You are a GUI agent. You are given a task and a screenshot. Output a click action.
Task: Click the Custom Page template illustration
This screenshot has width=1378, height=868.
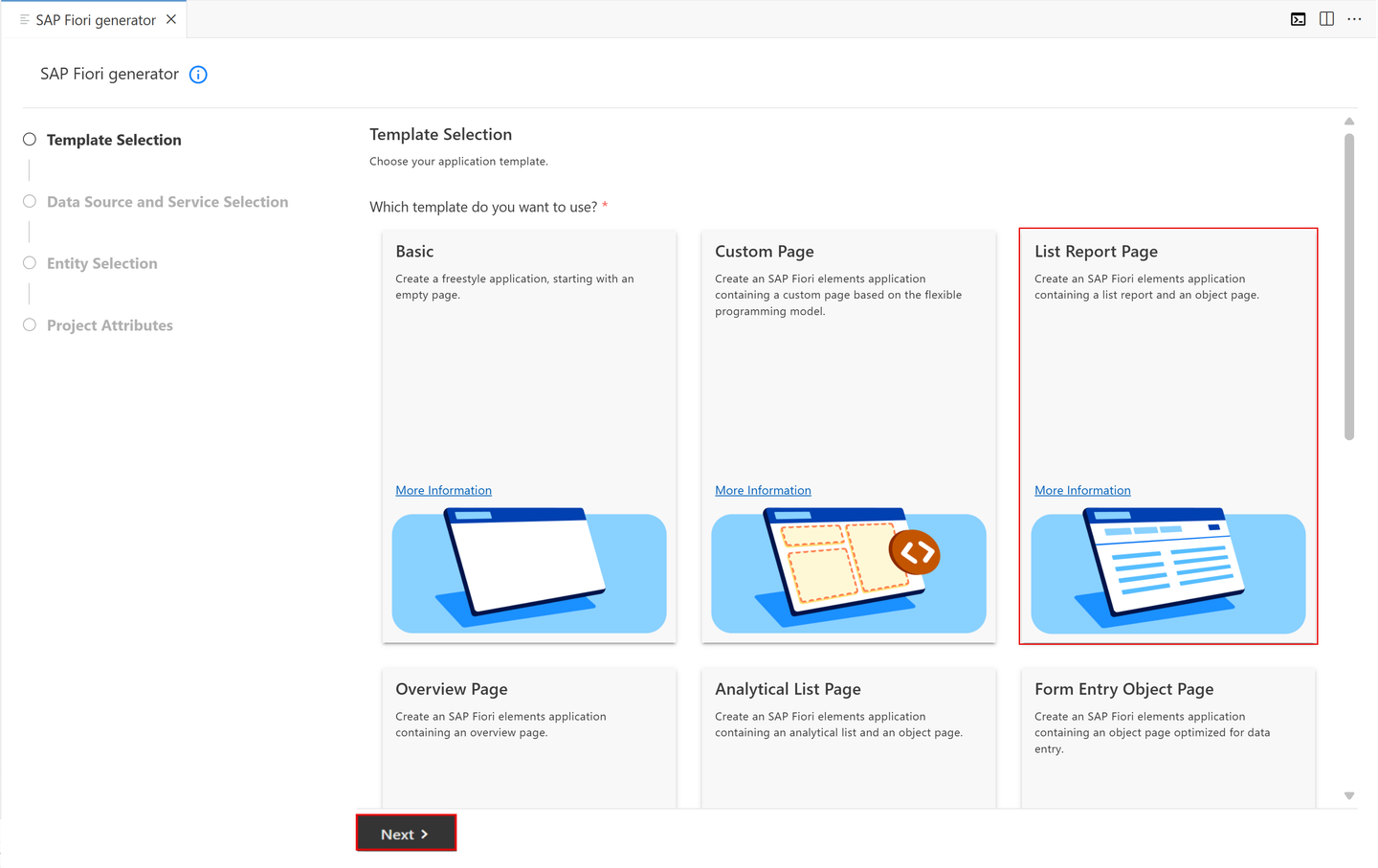click(849, 571)
